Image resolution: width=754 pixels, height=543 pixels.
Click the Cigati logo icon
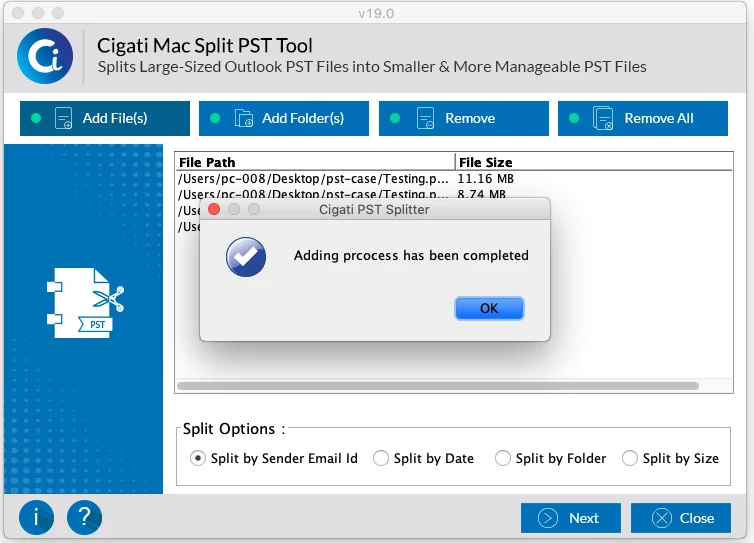pos(45,56)
